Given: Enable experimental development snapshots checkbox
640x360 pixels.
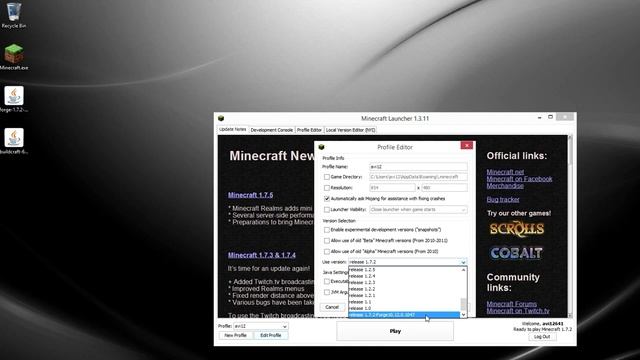Looking at the screenshot, I should tap(327, 230).
